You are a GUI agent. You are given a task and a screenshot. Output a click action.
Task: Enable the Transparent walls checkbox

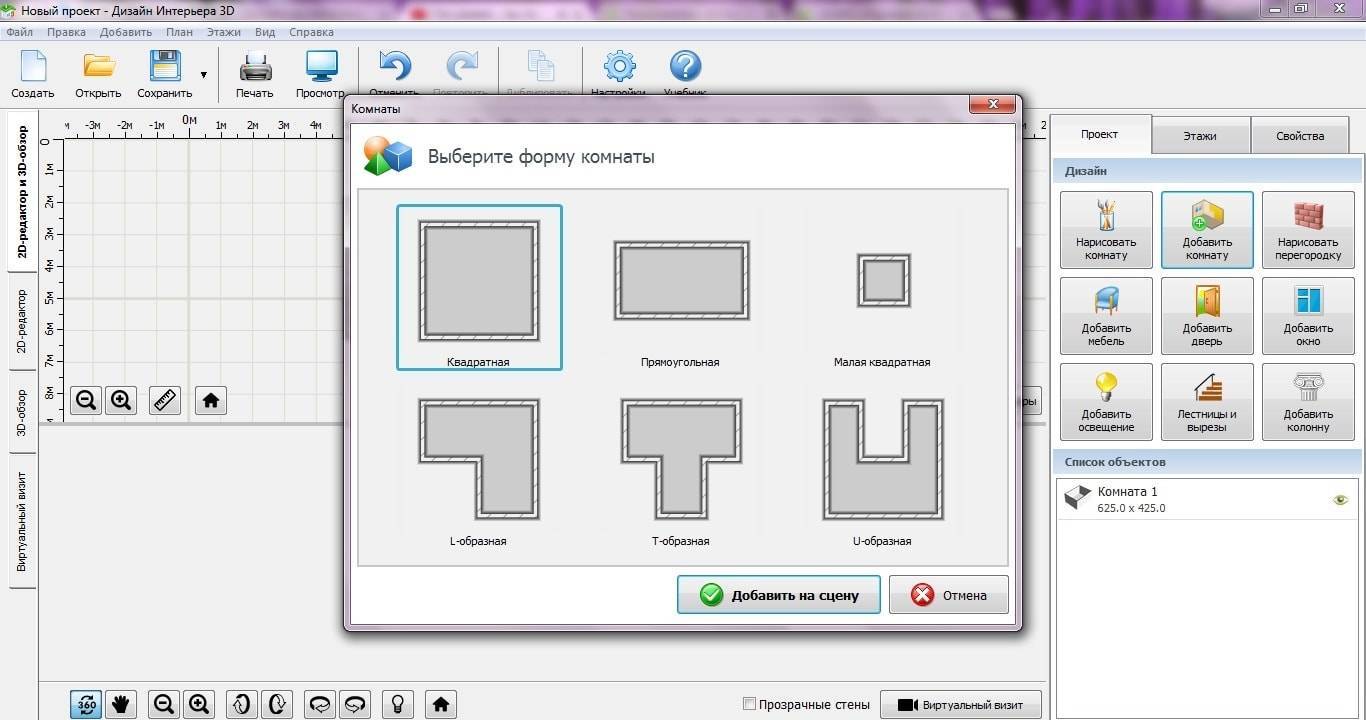pyautogui.click(x=750, y=704)
